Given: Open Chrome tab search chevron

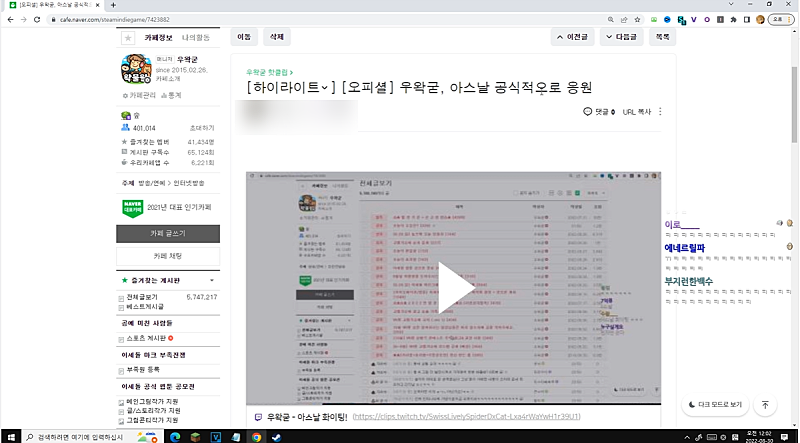Looking at the screenshot, I should (731, 5).
